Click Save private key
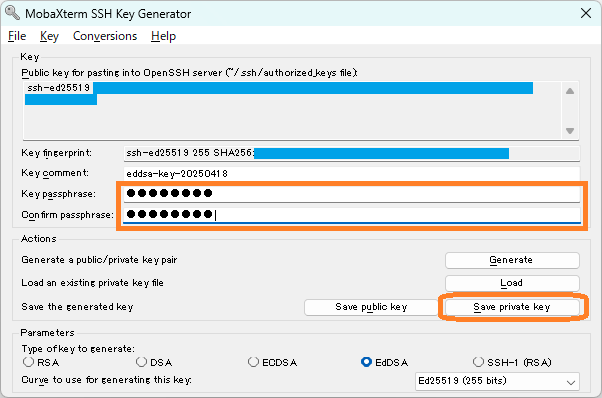The width and height of the screenshot is (602, 398). [512, 307]
